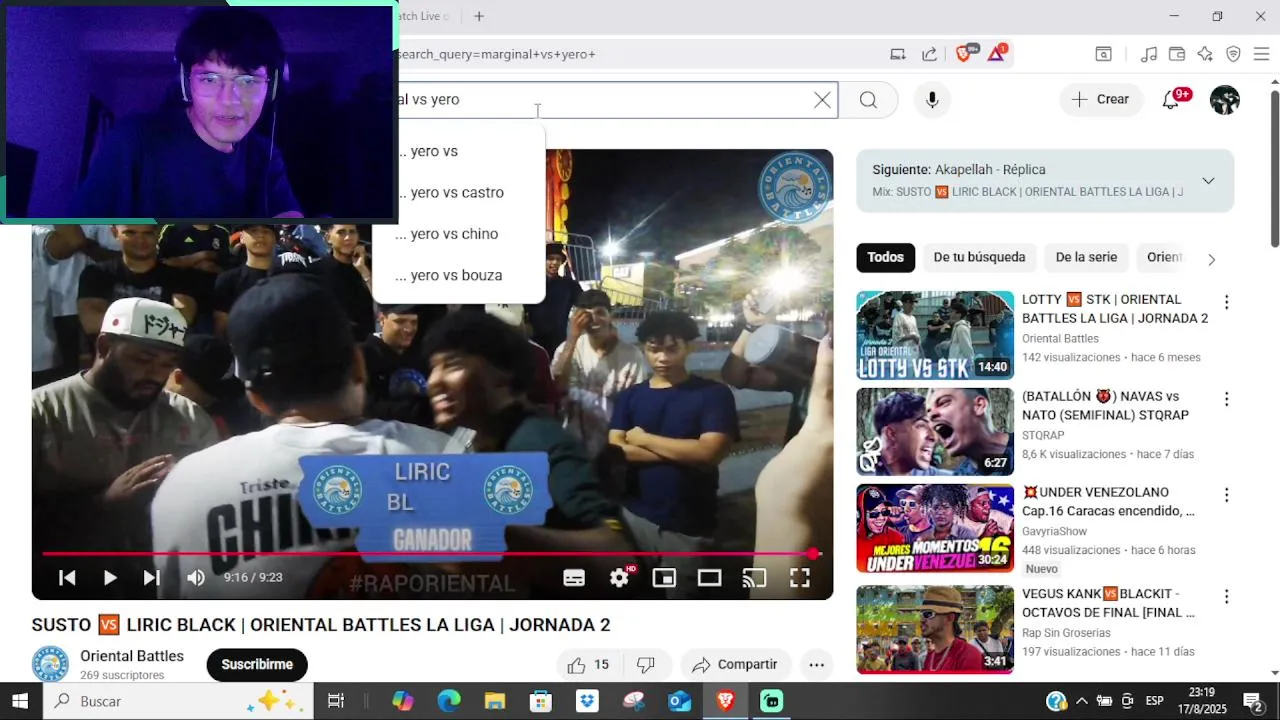The height and width of the screenshot is (720, 1280).
Task: Open Oriental Battles channel name link
Action: coord(132,656)
